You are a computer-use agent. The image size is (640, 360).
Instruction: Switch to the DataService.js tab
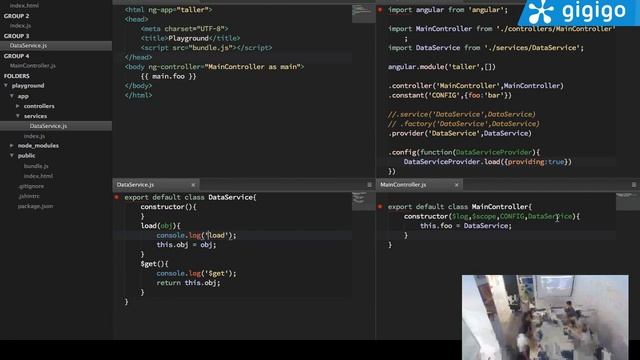(x=156, y=184)
